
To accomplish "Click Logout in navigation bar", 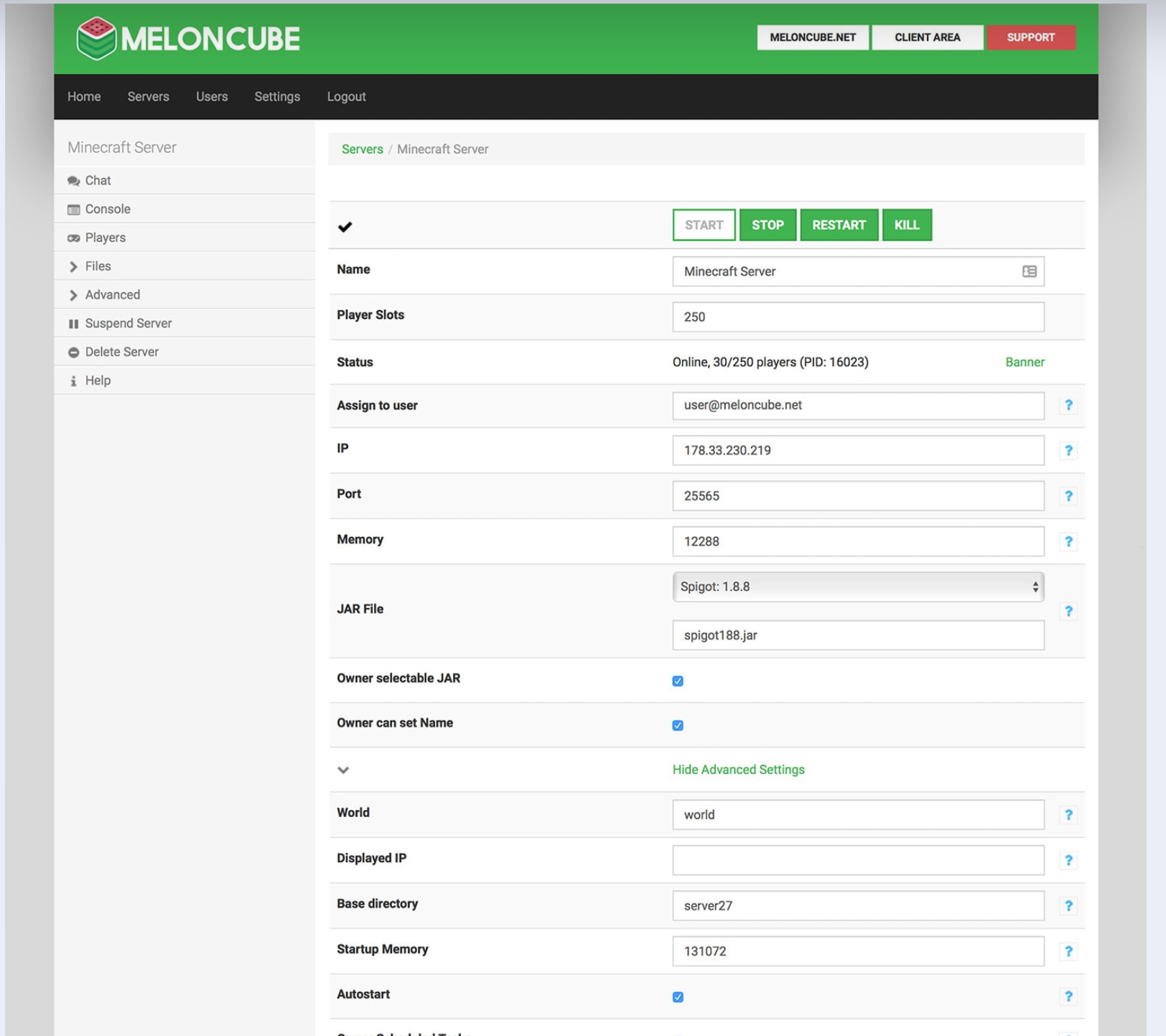I will pyautogui.click(x=347, y=97).
